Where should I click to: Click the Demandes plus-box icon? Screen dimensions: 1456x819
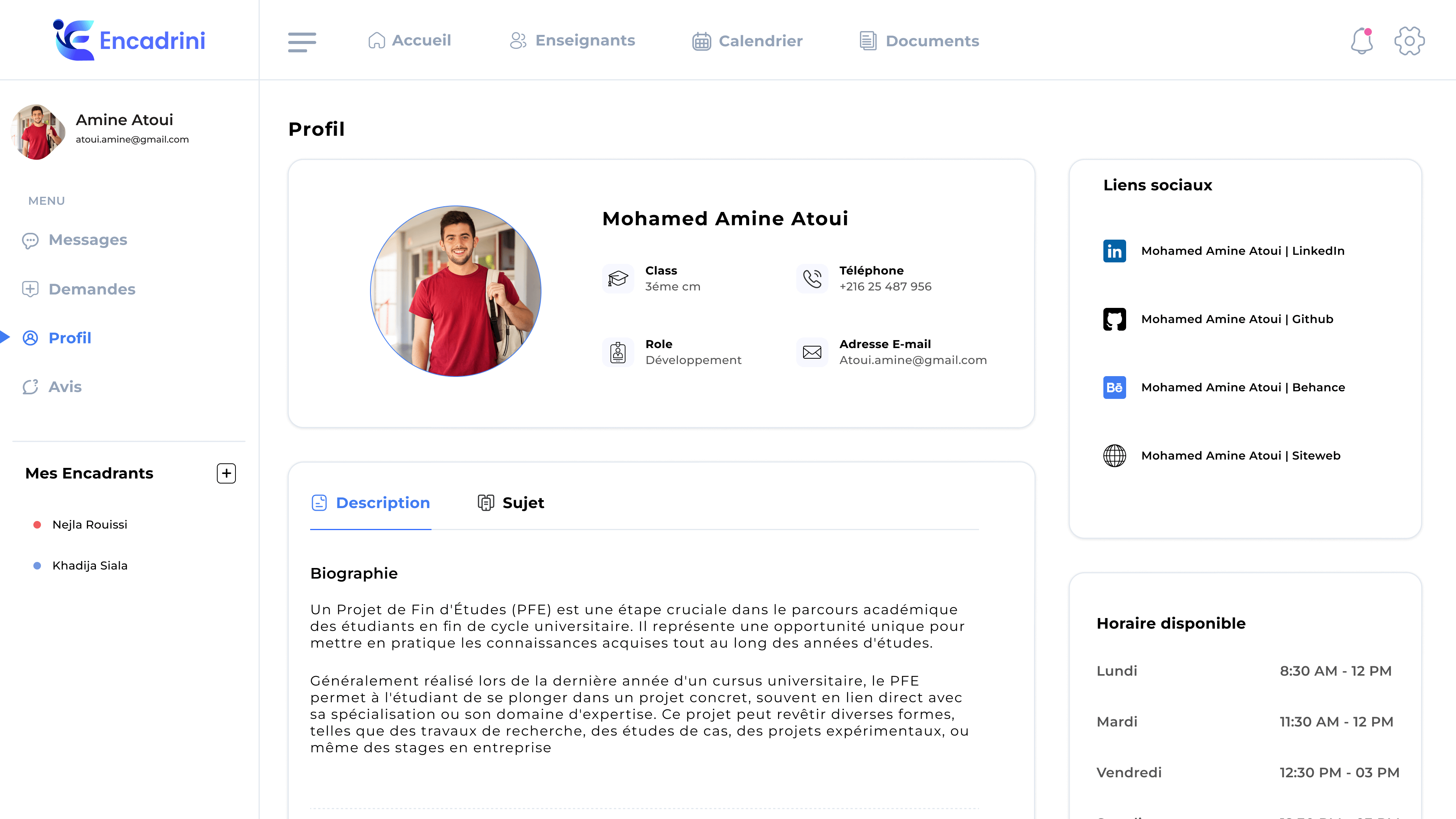point(30,289)
